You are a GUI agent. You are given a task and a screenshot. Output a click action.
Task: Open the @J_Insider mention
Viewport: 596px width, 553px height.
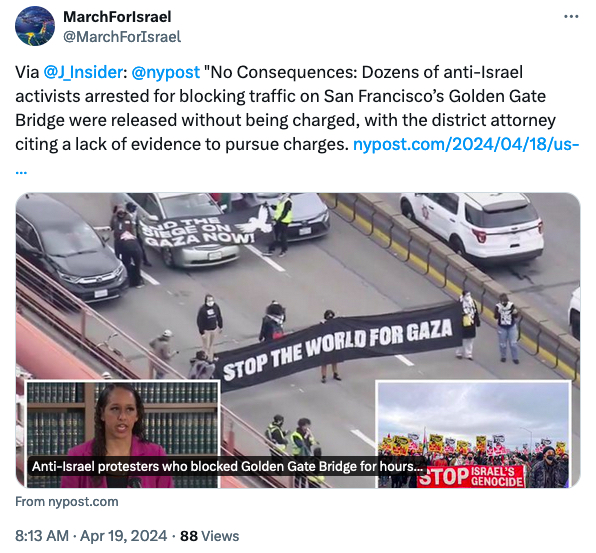click(83, 72)
